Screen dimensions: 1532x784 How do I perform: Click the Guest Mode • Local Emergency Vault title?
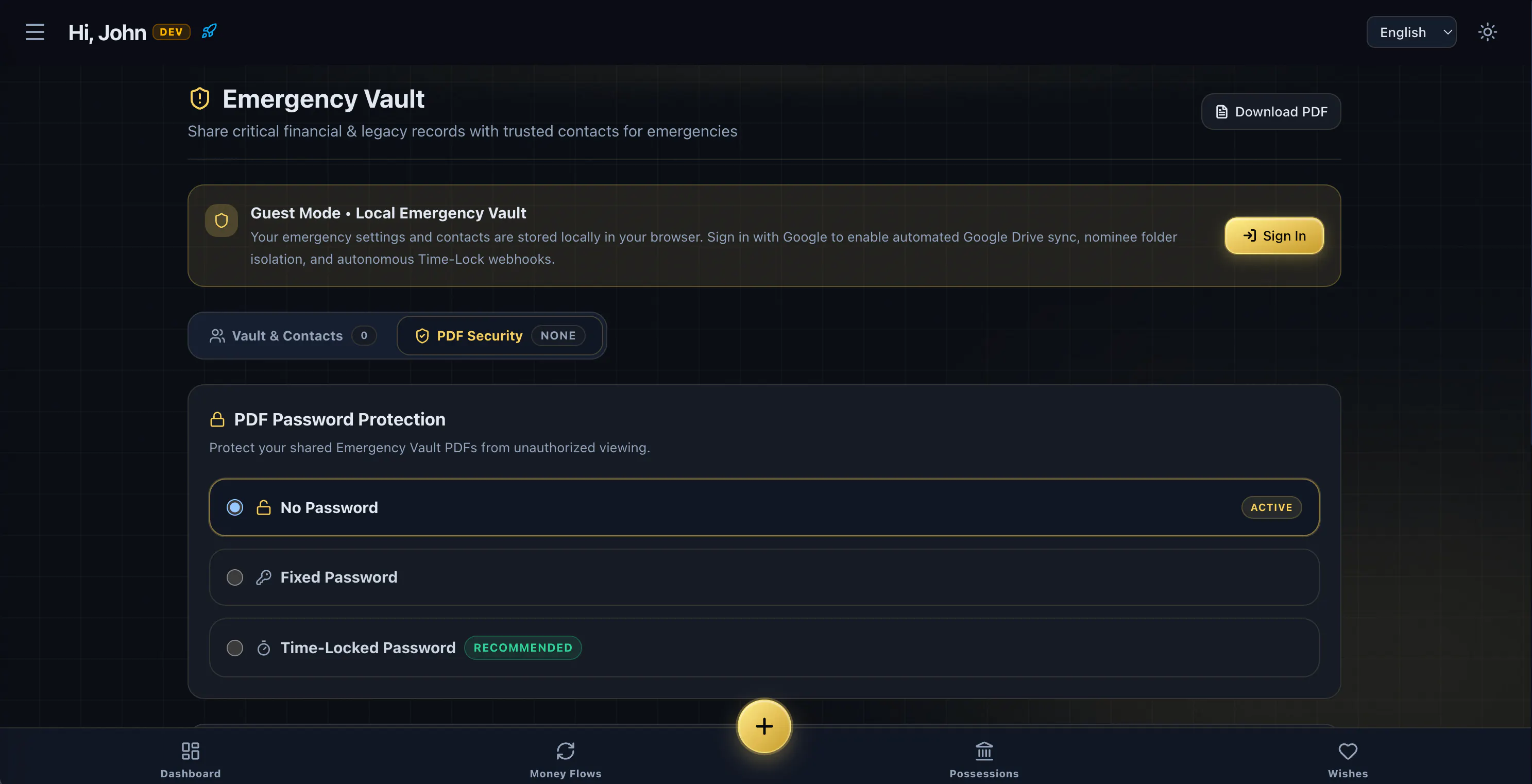point(388,213)
